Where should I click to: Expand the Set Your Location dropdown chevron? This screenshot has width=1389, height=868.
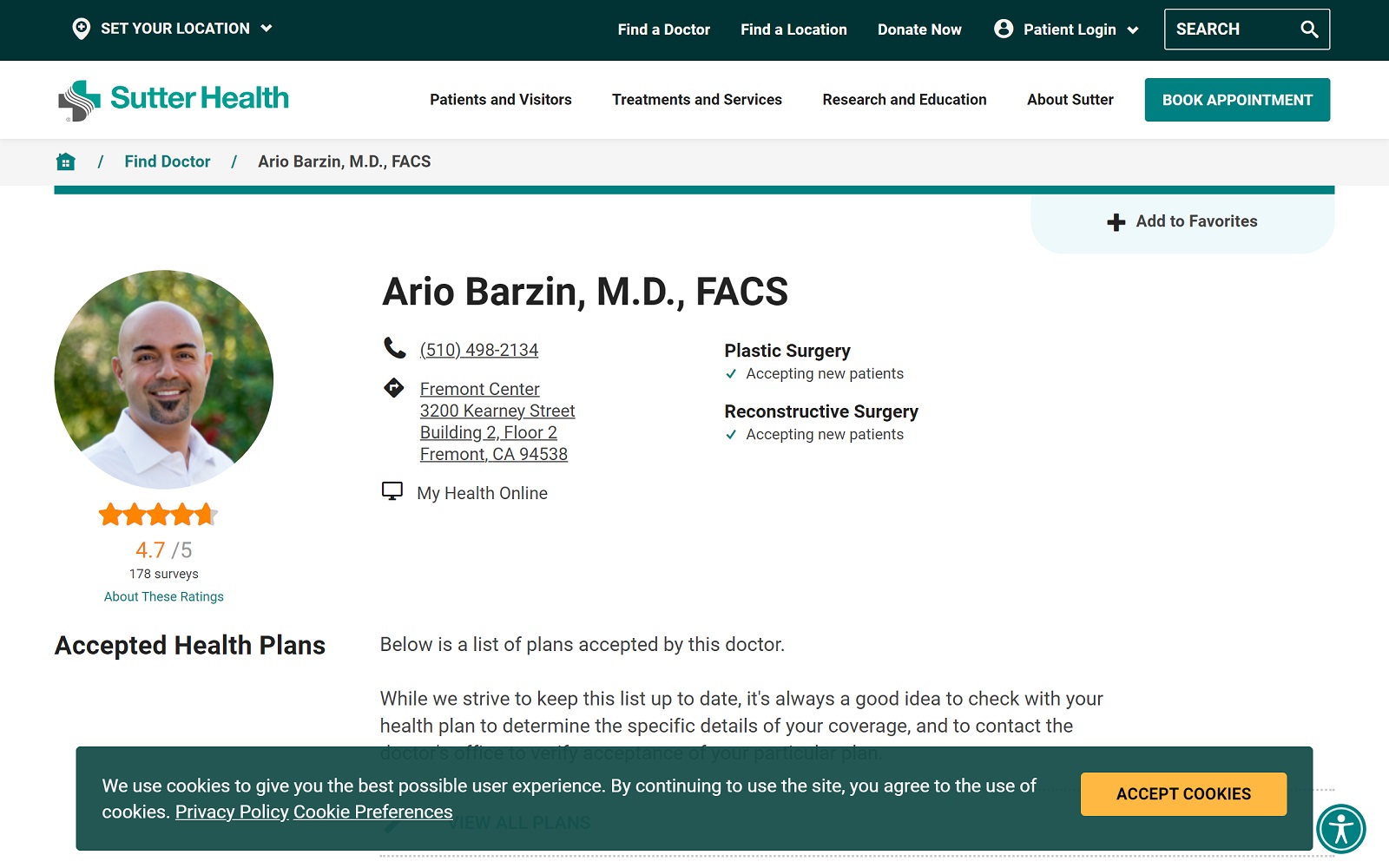tap(267, 29)
